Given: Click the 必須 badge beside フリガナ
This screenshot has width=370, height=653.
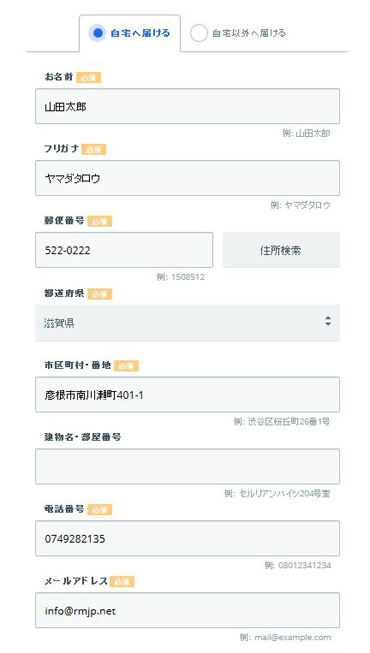Looking at the screenshot, I should pyautogui.click(x=94, y=150).
